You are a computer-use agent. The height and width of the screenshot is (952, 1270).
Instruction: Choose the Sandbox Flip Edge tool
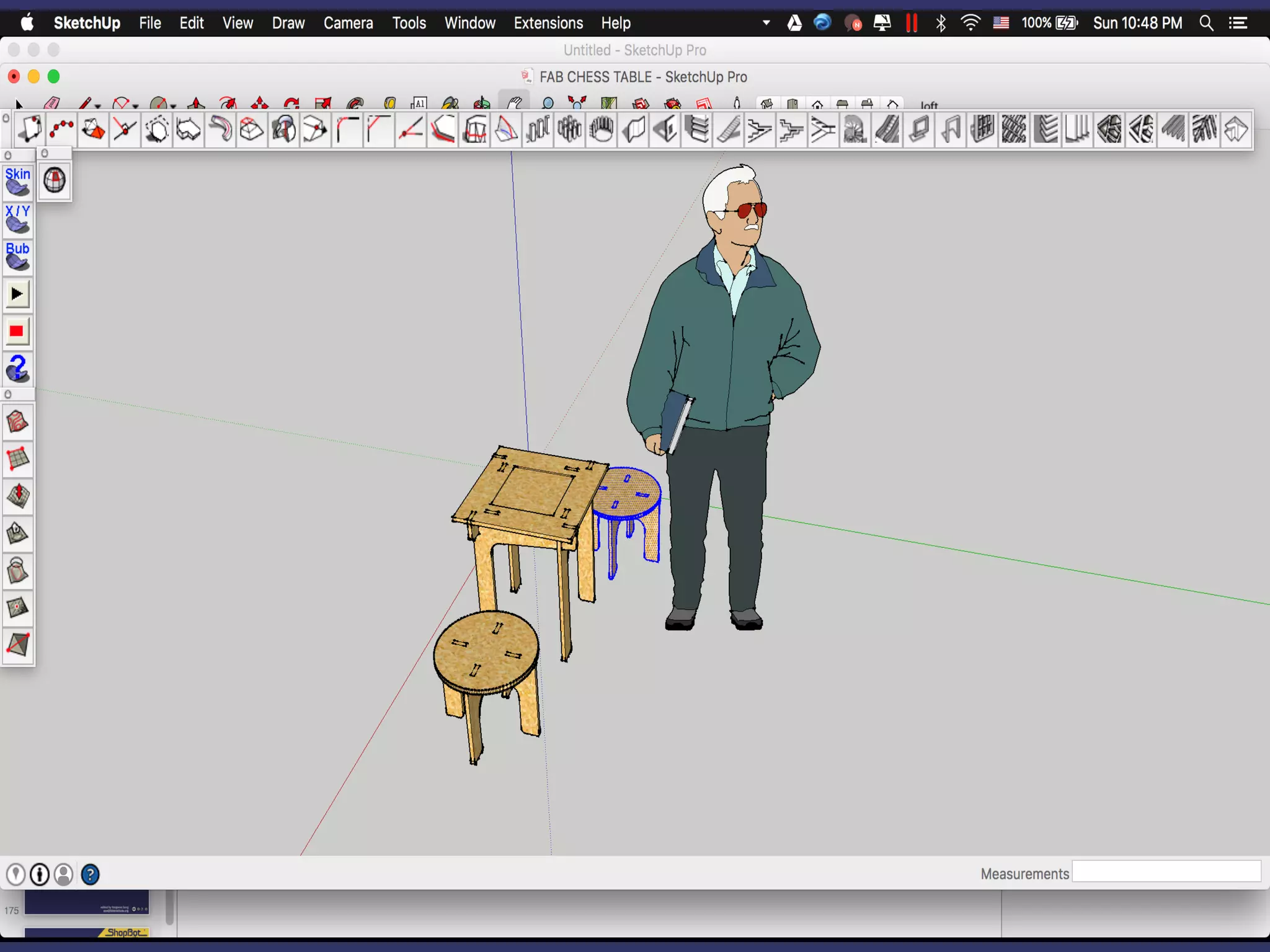pyautogui.click(x=17, y=644)
